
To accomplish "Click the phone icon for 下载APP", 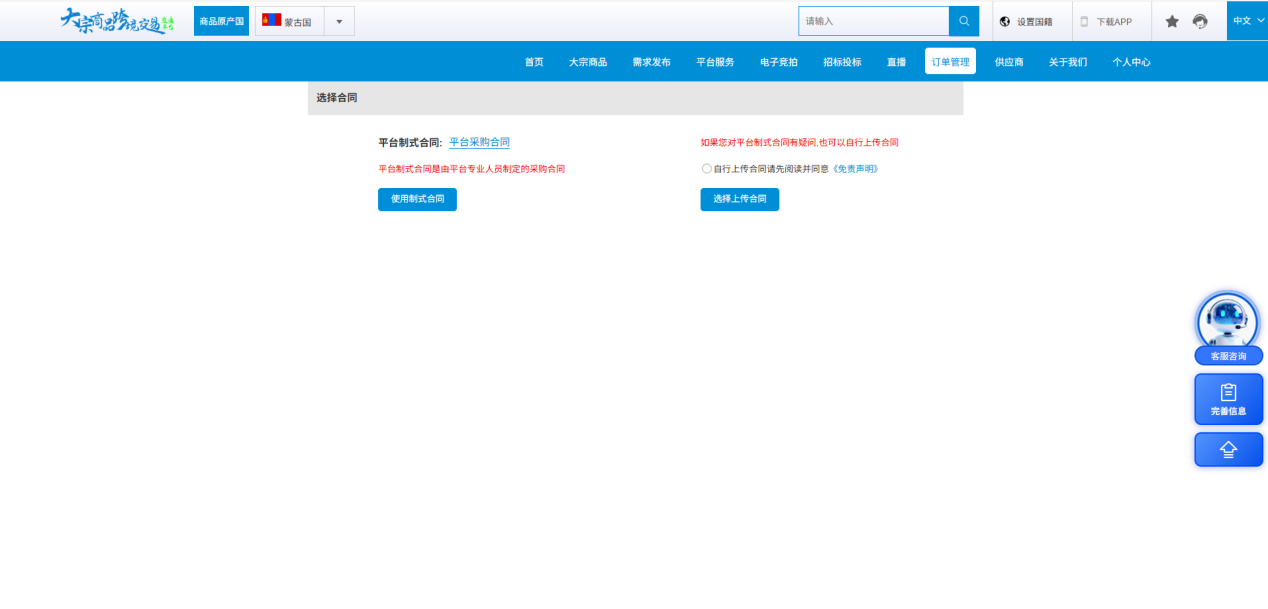I will pyautogui.click(x=1084, y=21).
